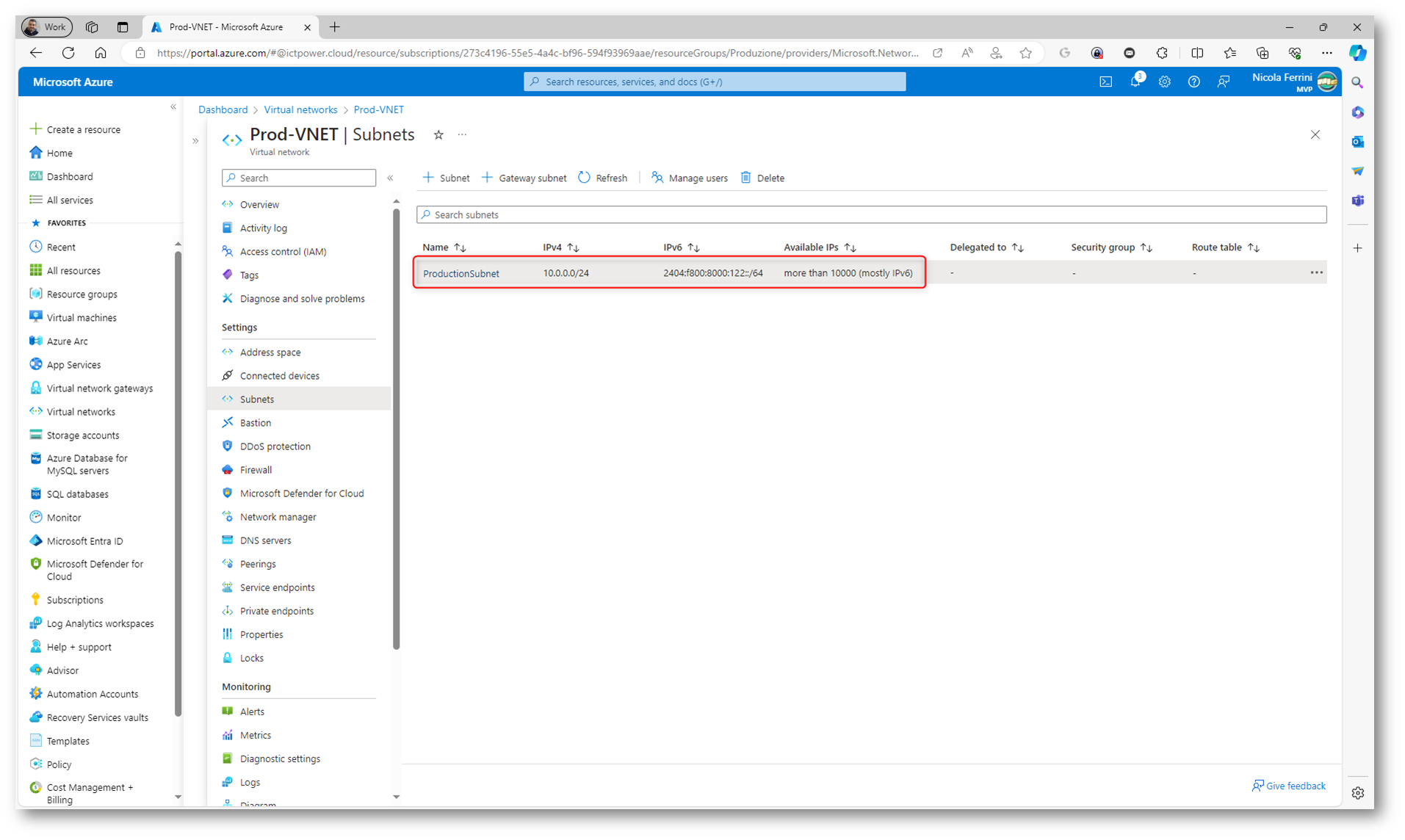Click Delete in subnet toolbar
Screen dimensions: 1405x840
point(762,178)
